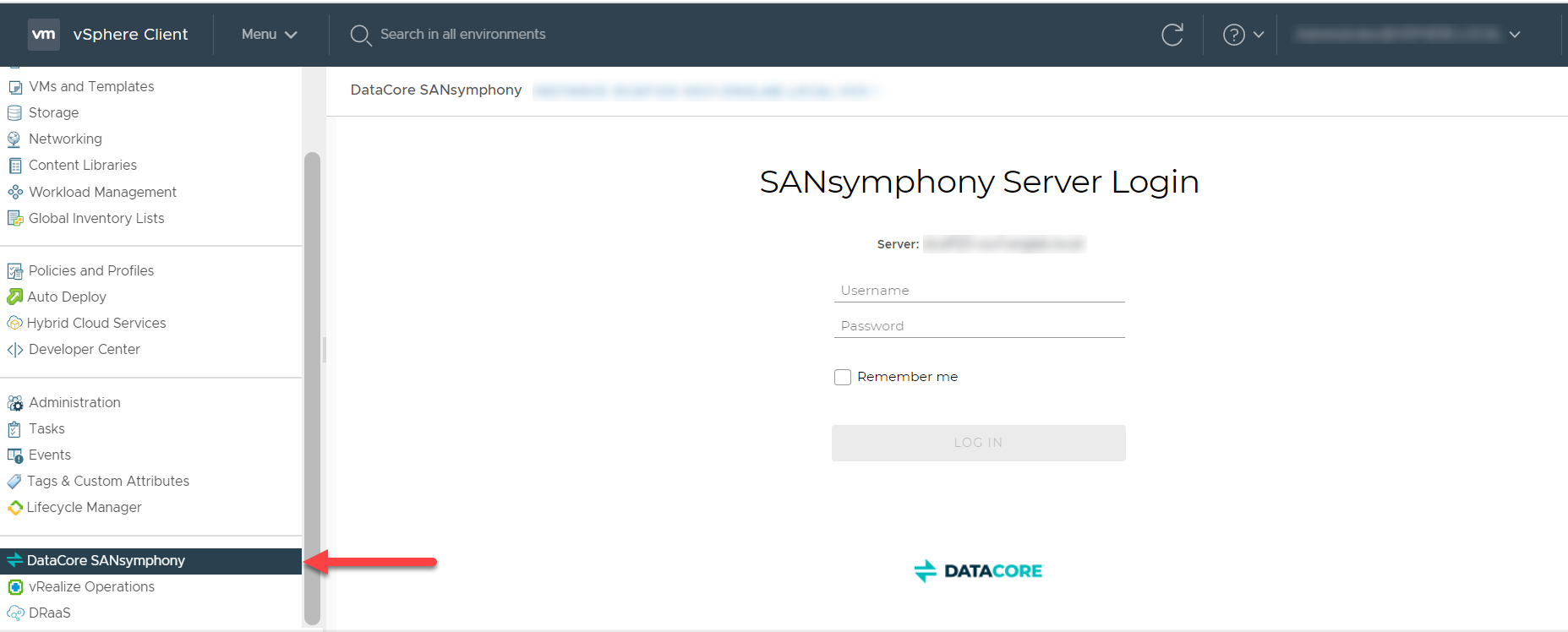Click the vm logo in header

pyautogui.click(x=44, y=35)
